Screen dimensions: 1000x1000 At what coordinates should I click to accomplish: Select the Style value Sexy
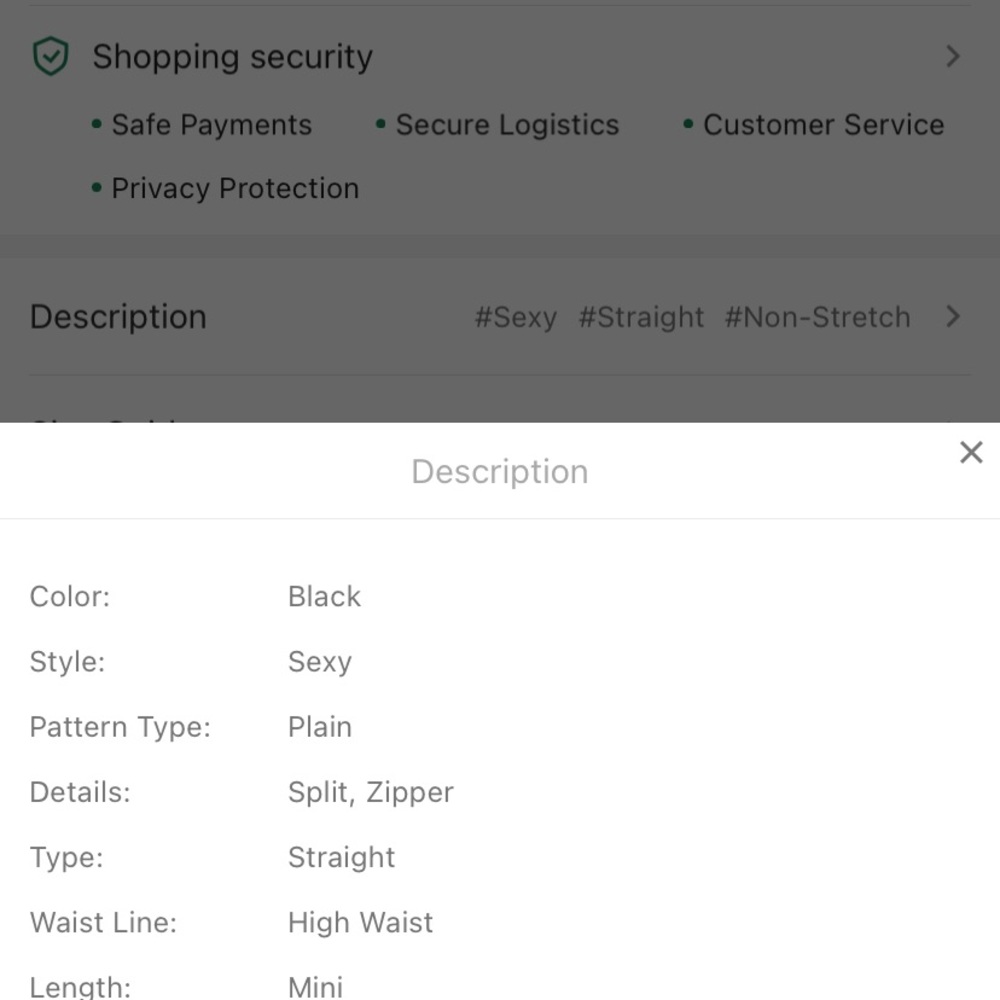point(320,662)
